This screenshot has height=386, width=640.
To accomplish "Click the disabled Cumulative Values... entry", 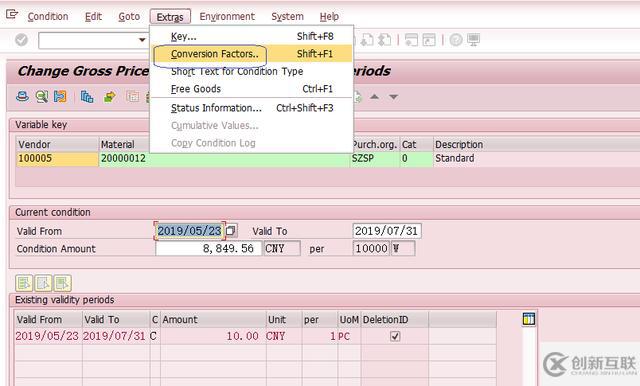I will coord(251,126).
